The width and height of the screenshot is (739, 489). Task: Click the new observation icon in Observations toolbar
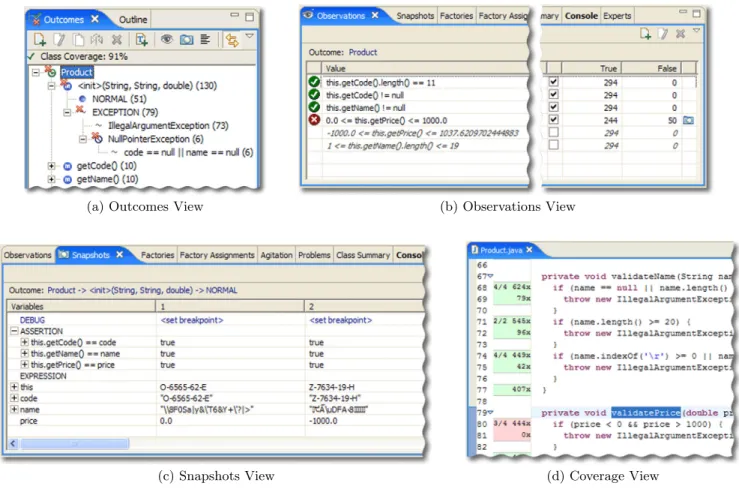[x=645, y=33]
